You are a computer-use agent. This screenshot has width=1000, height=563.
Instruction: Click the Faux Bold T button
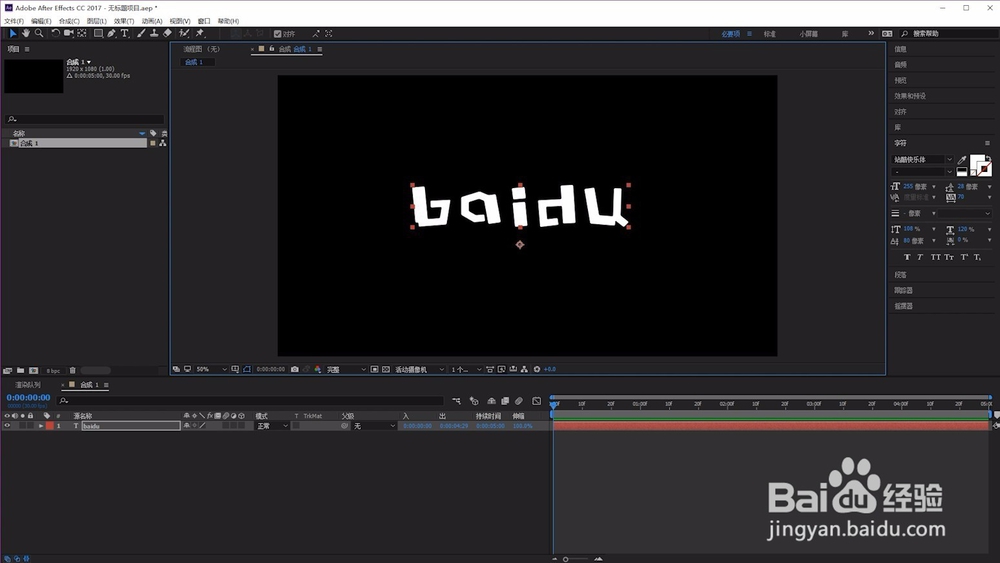point(907,257)
